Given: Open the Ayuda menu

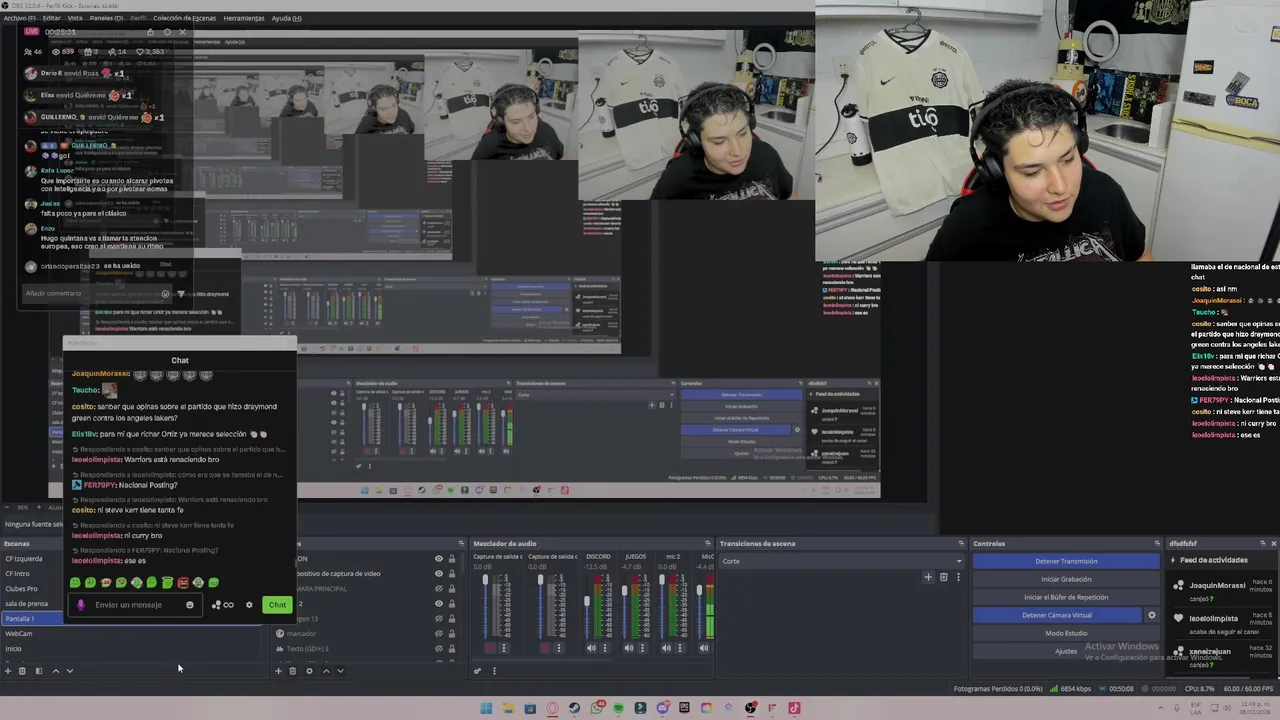Looking at the screenshot, I should click(287, 18).
